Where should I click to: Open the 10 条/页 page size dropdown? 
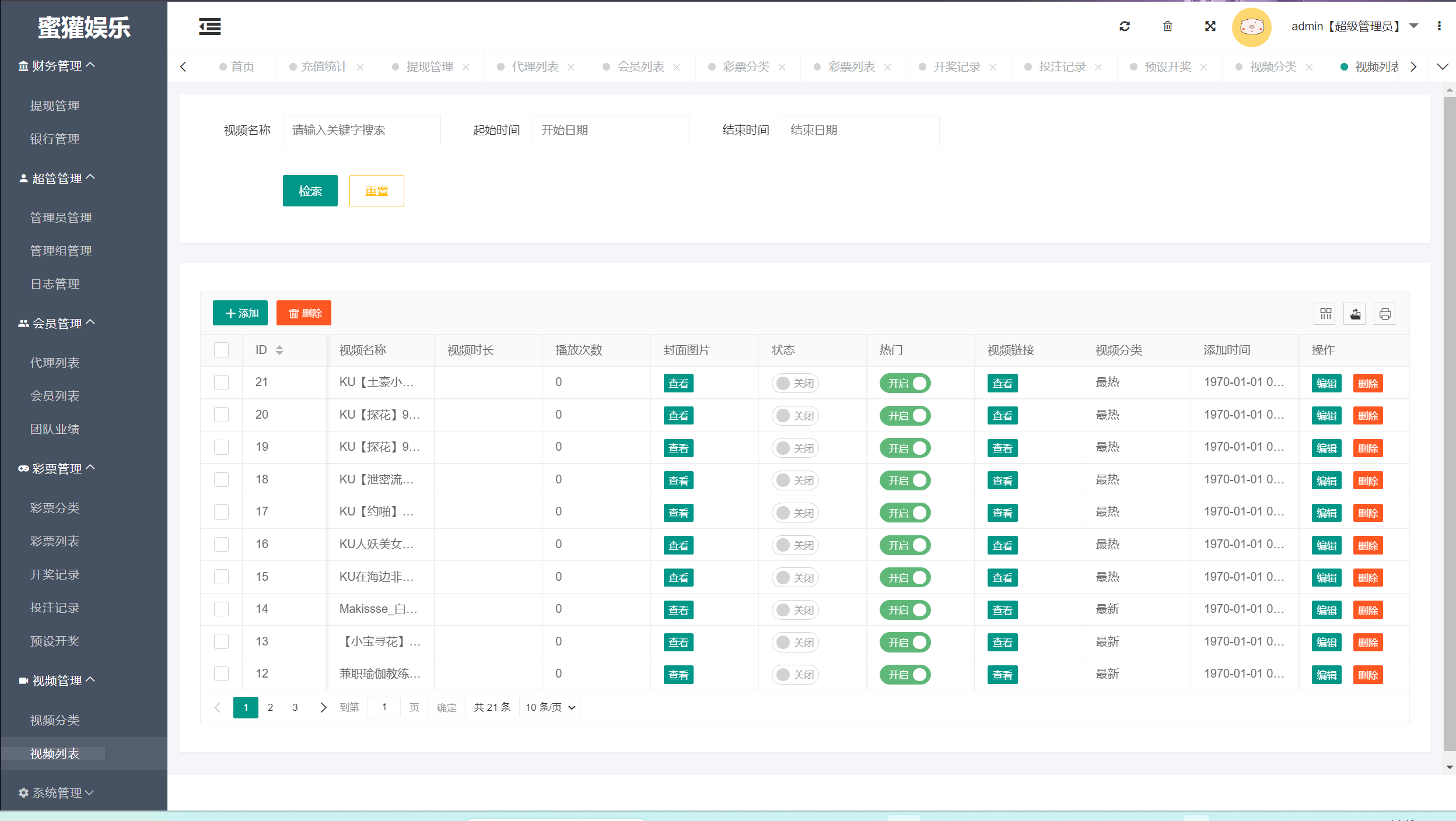pyautogui.click(x=549, y=707)
